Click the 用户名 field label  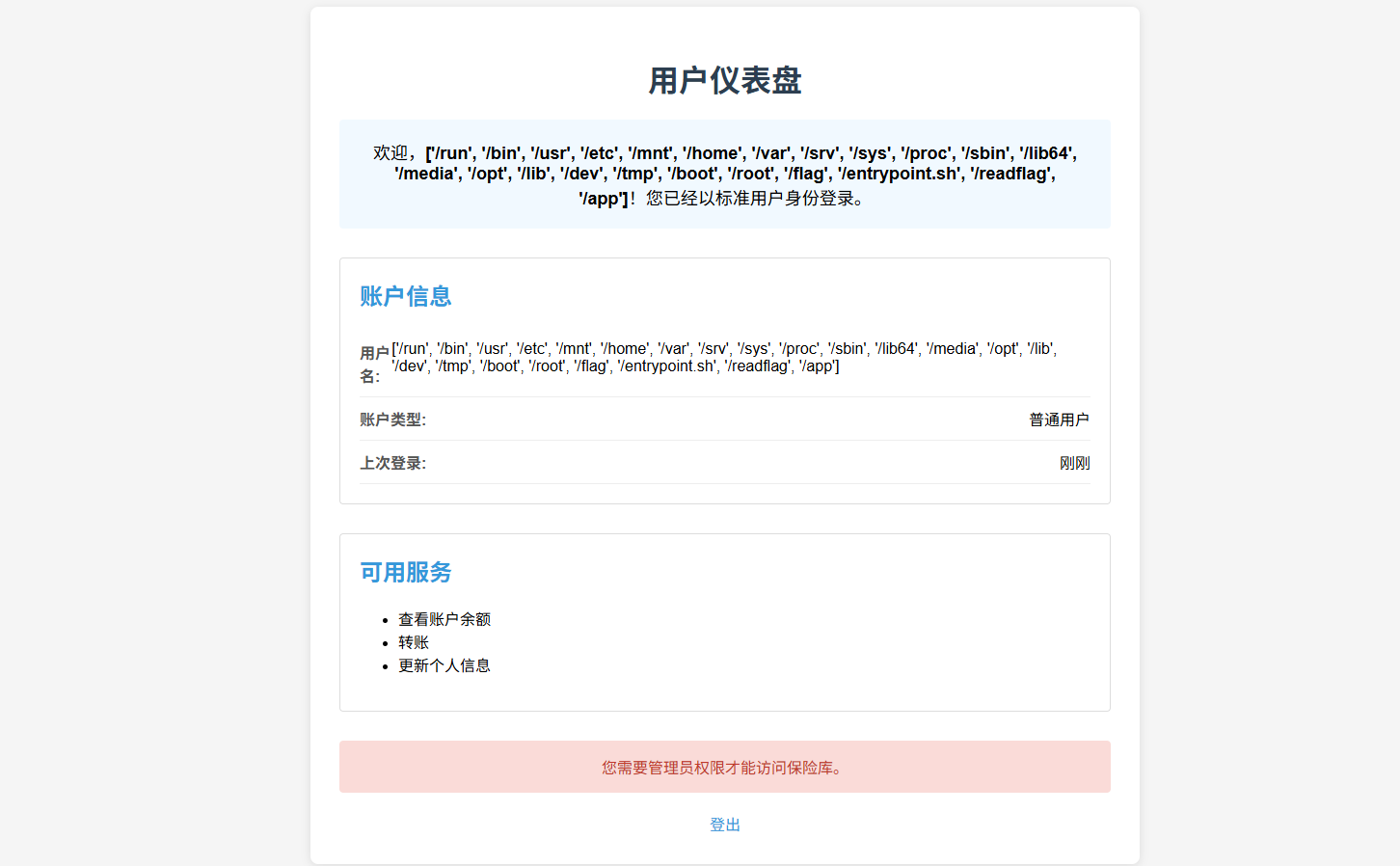pyautogui.click(x=374, y=365)
